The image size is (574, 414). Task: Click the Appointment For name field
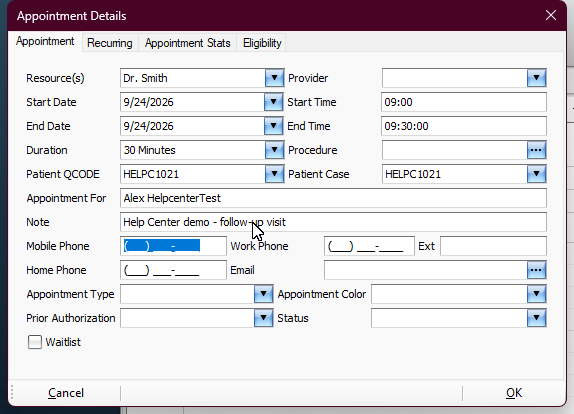333,198
